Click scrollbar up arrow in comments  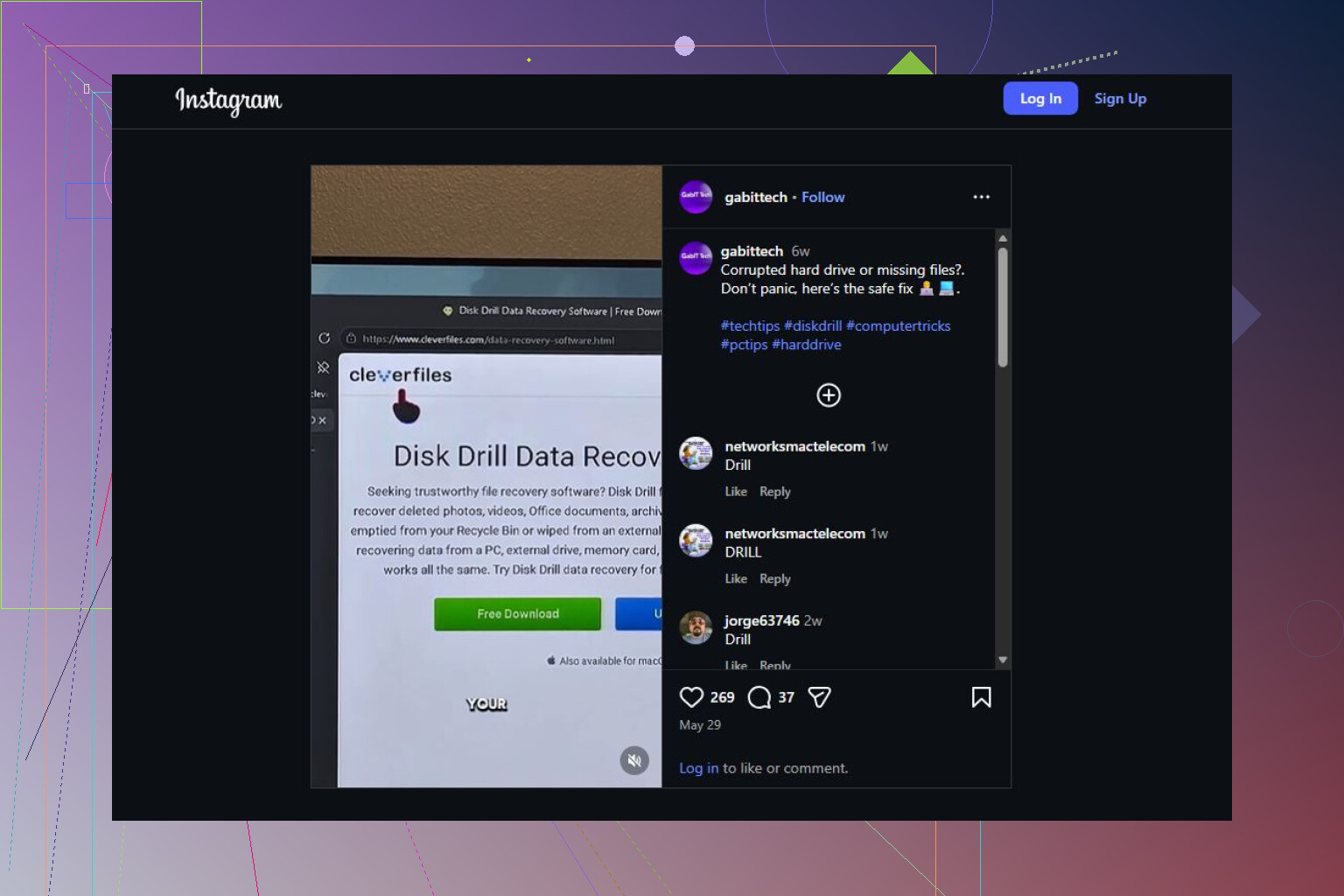pos(1003,238)
